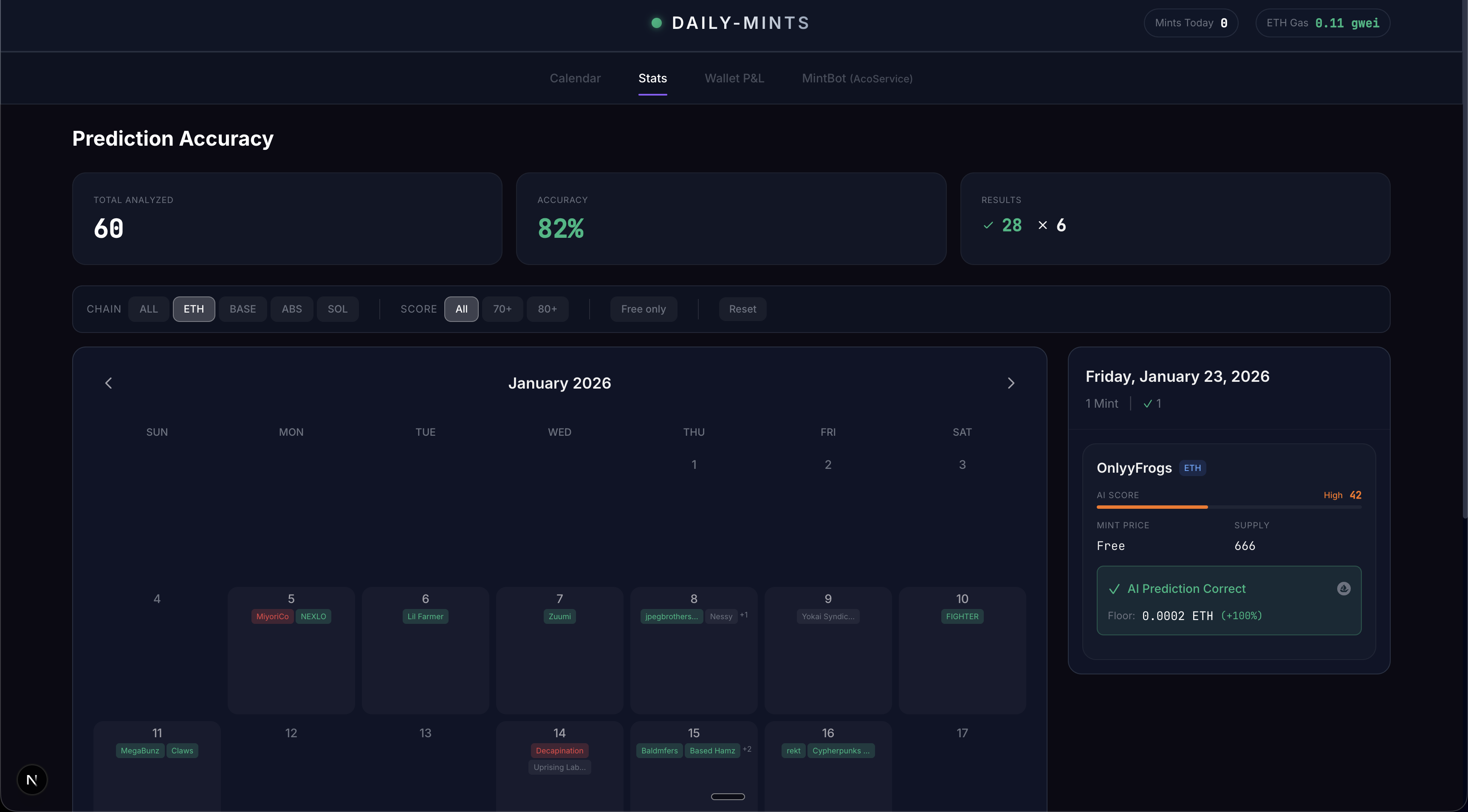Image resolution: width=1468 pixels, height=812 pixels.
Task: Open the Calendar tab
Action: pos(575,78)
